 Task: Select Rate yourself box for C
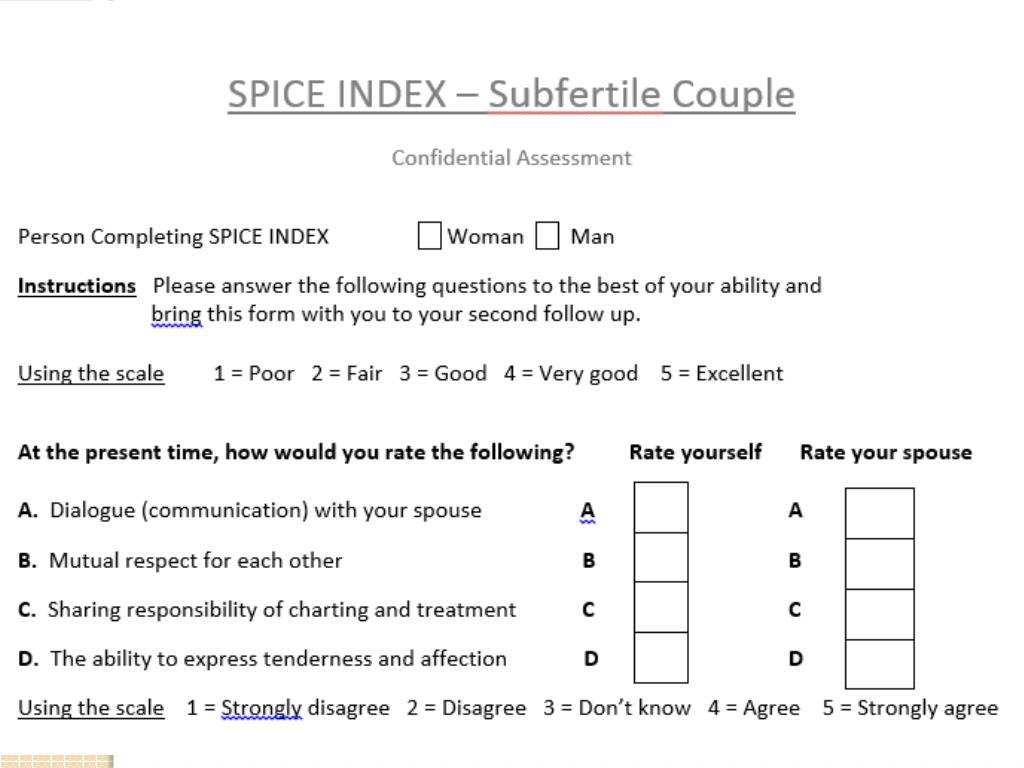[x=661, y=607]
